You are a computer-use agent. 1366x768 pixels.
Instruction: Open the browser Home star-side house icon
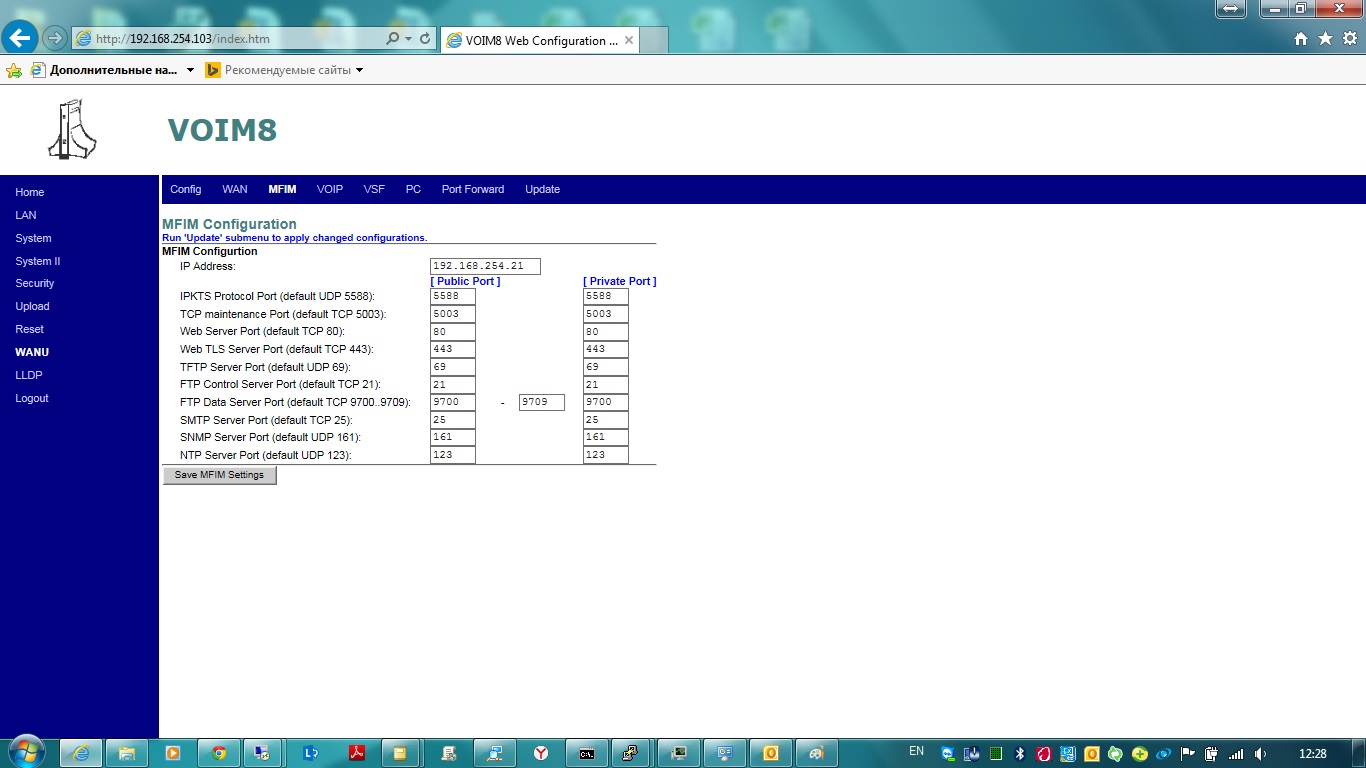1301,39
